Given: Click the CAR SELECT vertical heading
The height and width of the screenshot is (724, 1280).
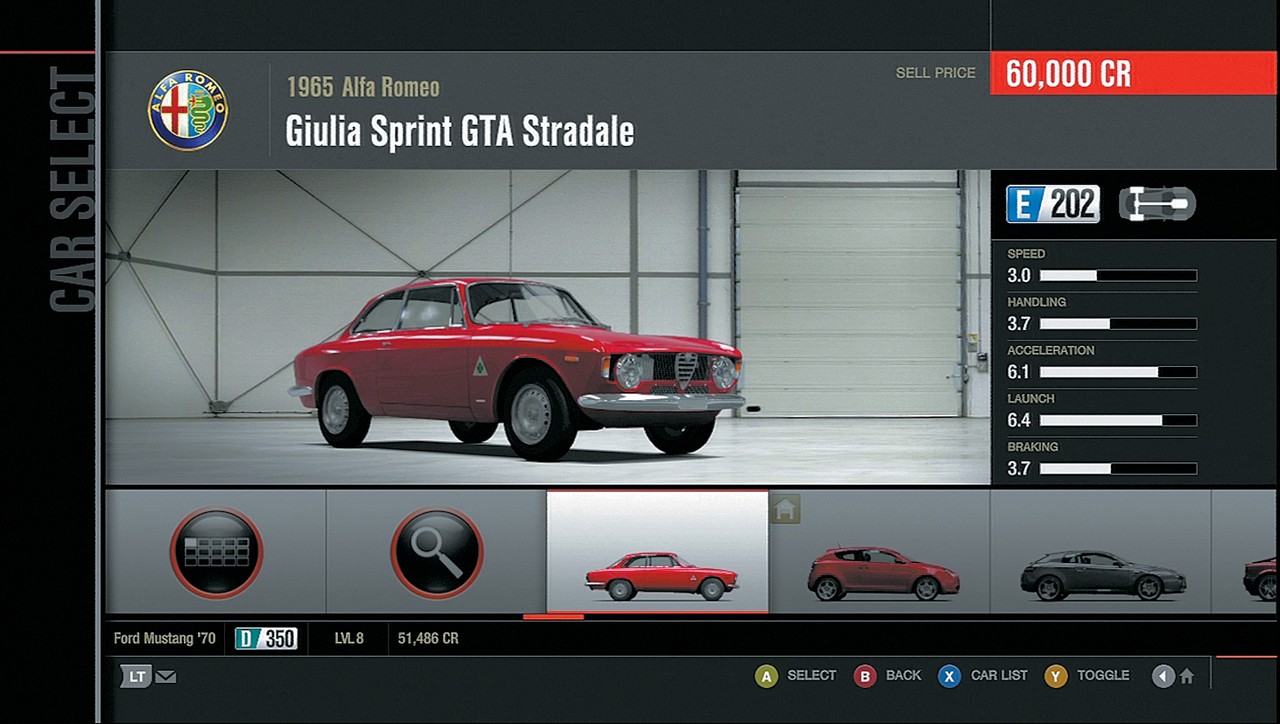Looking at the screenshot, I should coord(73,189).
